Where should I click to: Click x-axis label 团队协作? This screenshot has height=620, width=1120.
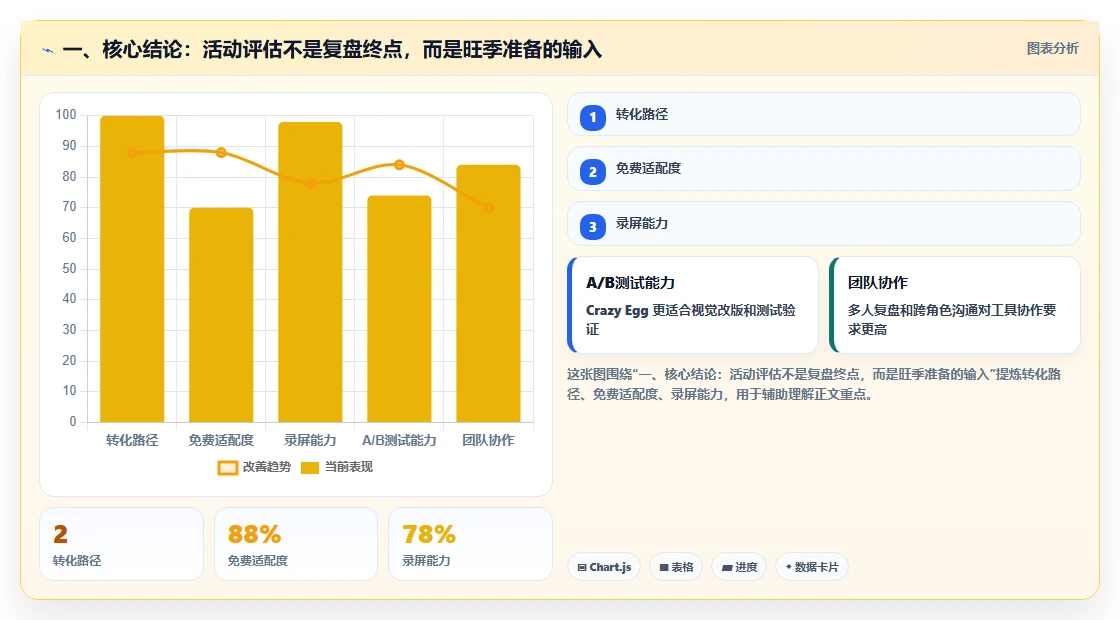[489, 441]
